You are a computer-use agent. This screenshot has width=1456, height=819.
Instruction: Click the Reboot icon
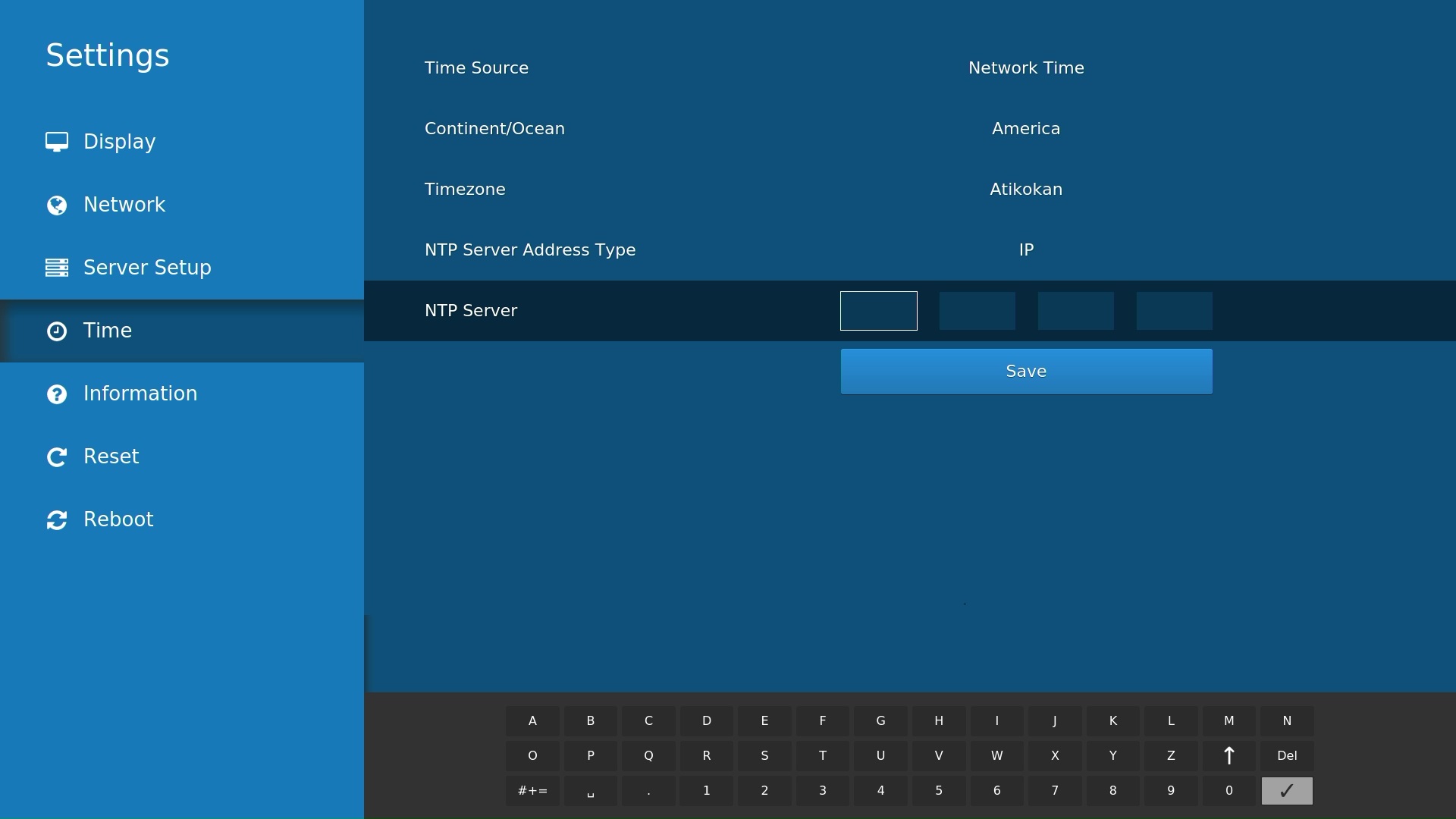[57, 519]
